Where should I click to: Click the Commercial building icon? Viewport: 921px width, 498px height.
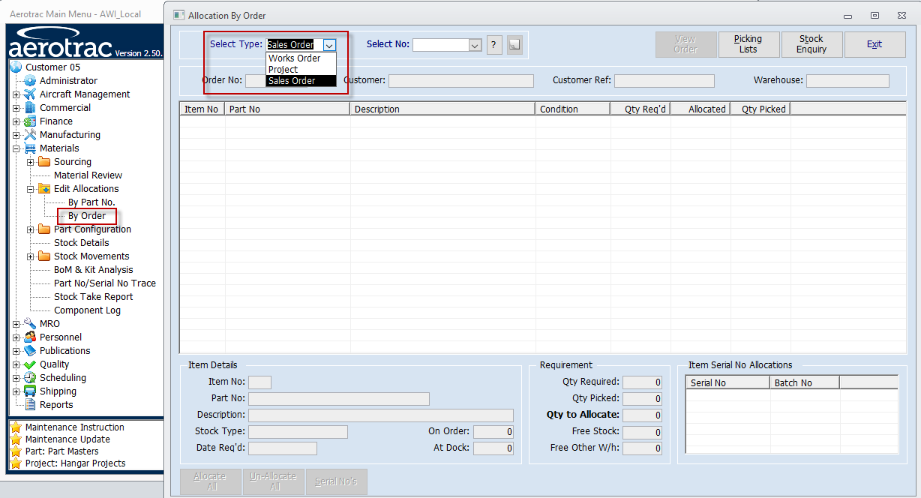coord(30,107)
